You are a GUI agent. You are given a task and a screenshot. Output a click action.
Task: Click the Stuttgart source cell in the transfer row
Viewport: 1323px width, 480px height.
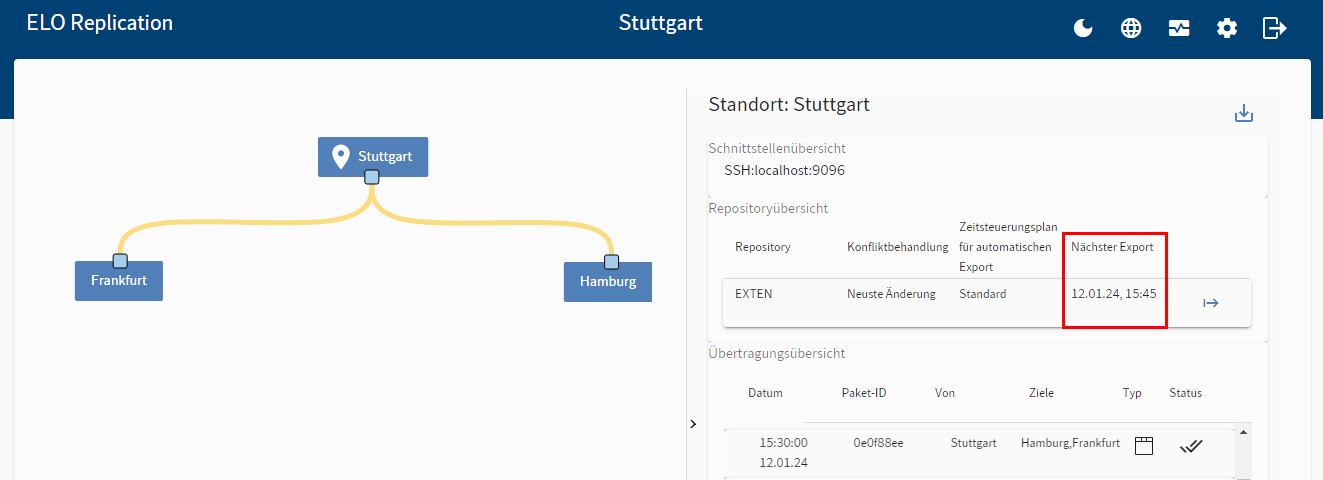pos(974,443)
